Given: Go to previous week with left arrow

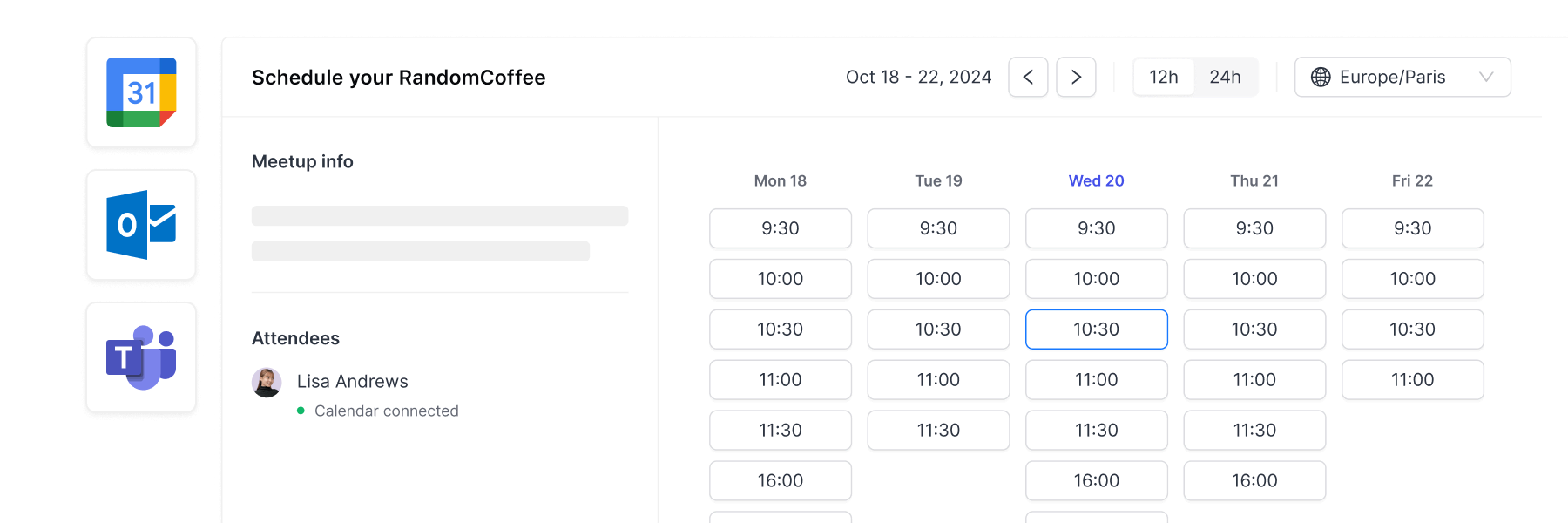Looking at the screenshot, I should pos(1028,77).
